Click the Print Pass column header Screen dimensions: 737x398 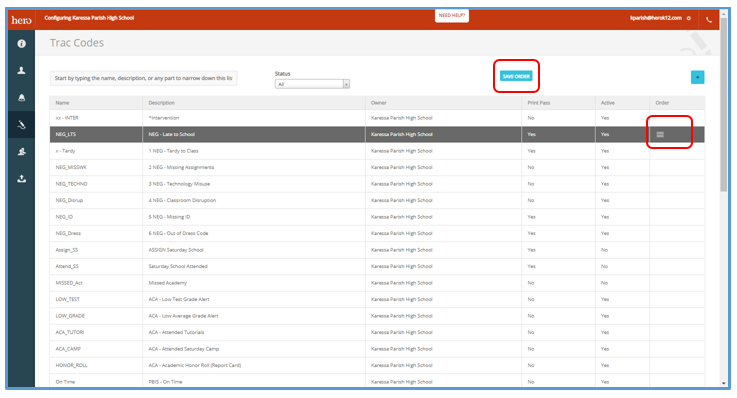click(539, 103)
